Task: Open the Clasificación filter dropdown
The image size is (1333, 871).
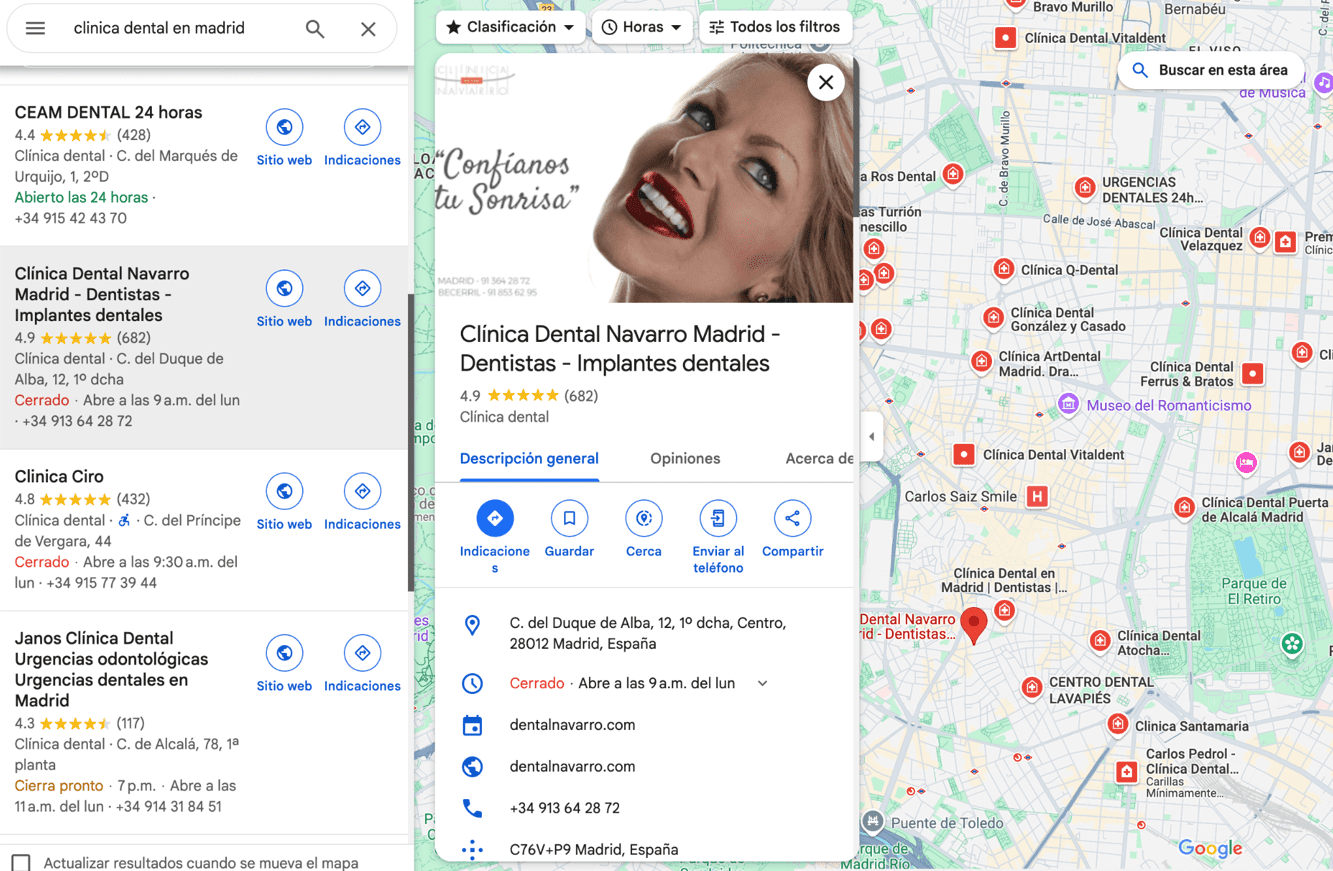Action: 511,27
